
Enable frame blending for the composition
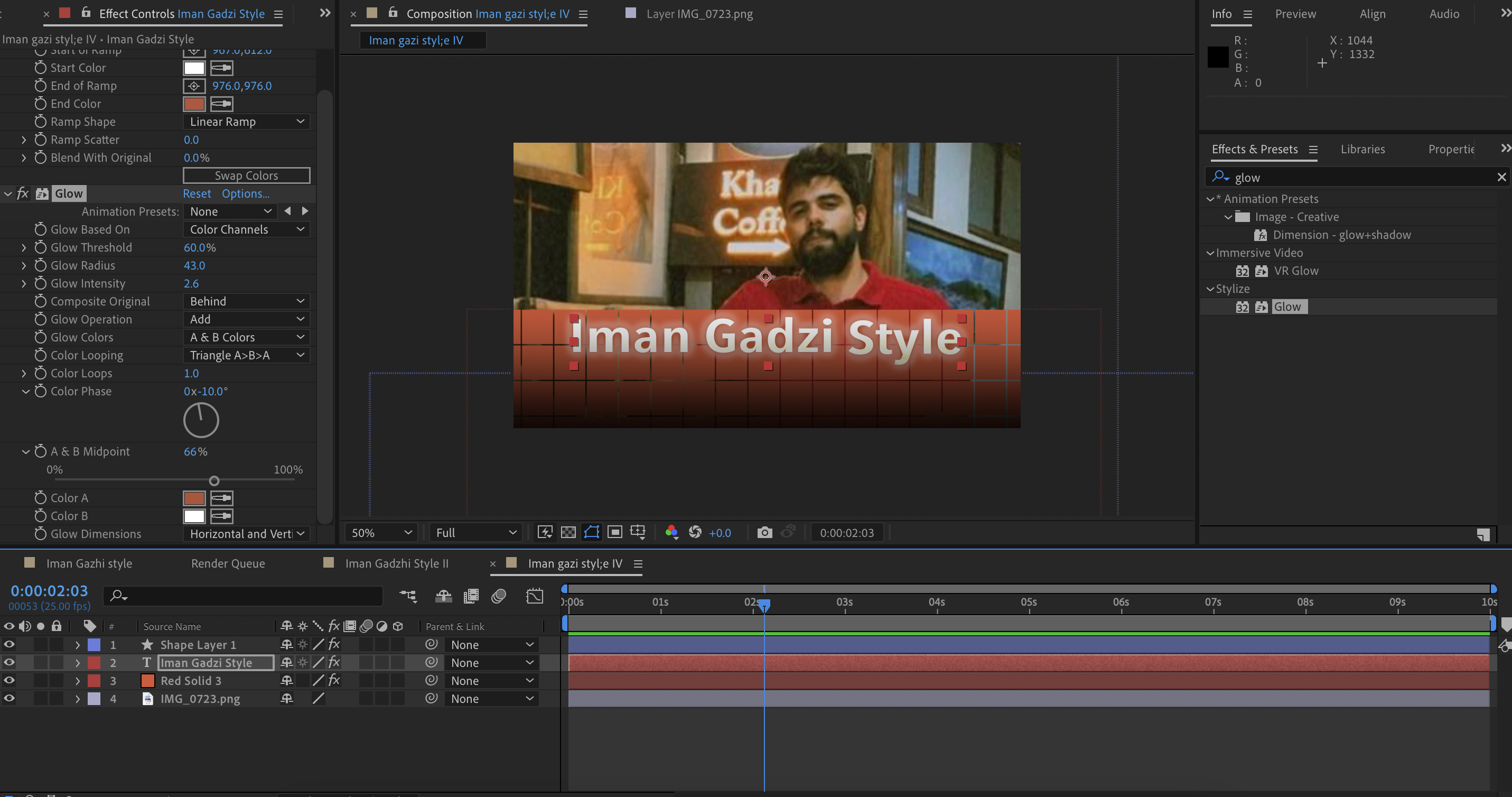[x=471, y=596]
